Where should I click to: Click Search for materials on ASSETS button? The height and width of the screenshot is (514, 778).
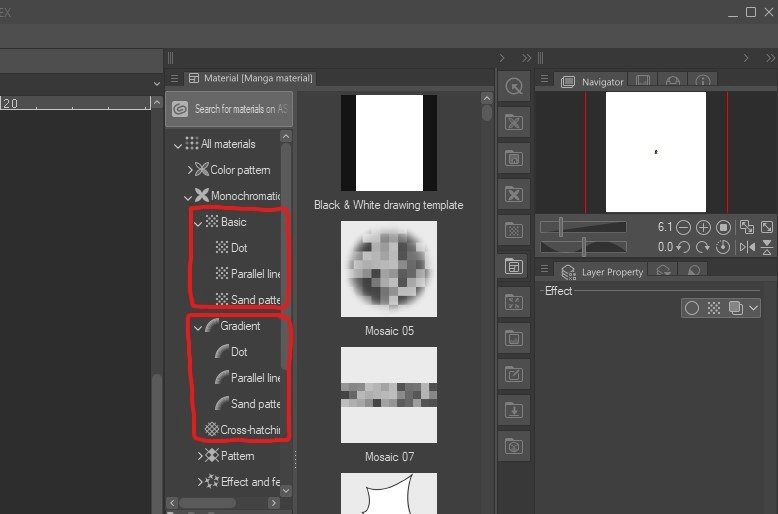click(x=229, y=109)
